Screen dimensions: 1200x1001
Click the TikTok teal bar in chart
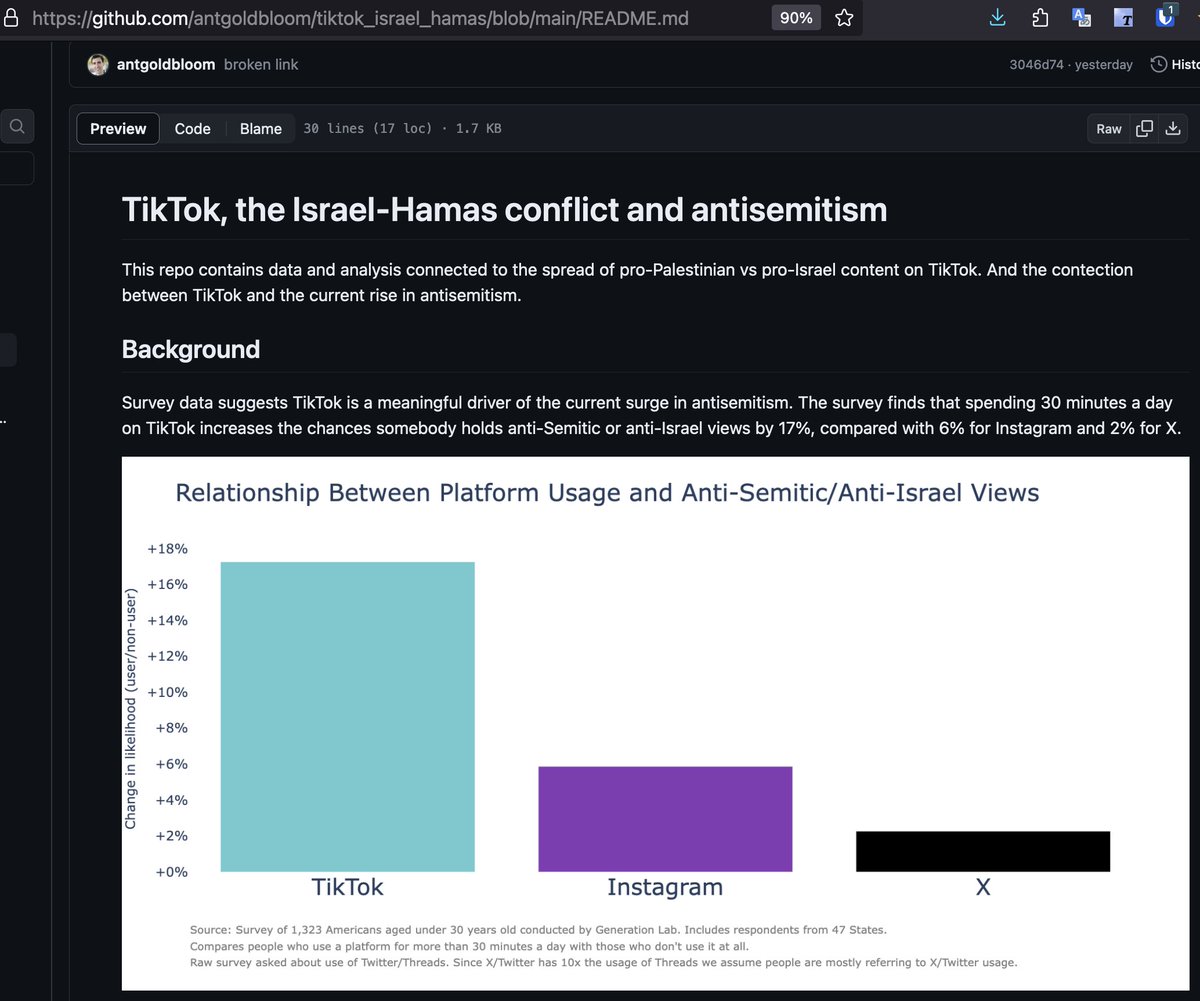[347, 716]
